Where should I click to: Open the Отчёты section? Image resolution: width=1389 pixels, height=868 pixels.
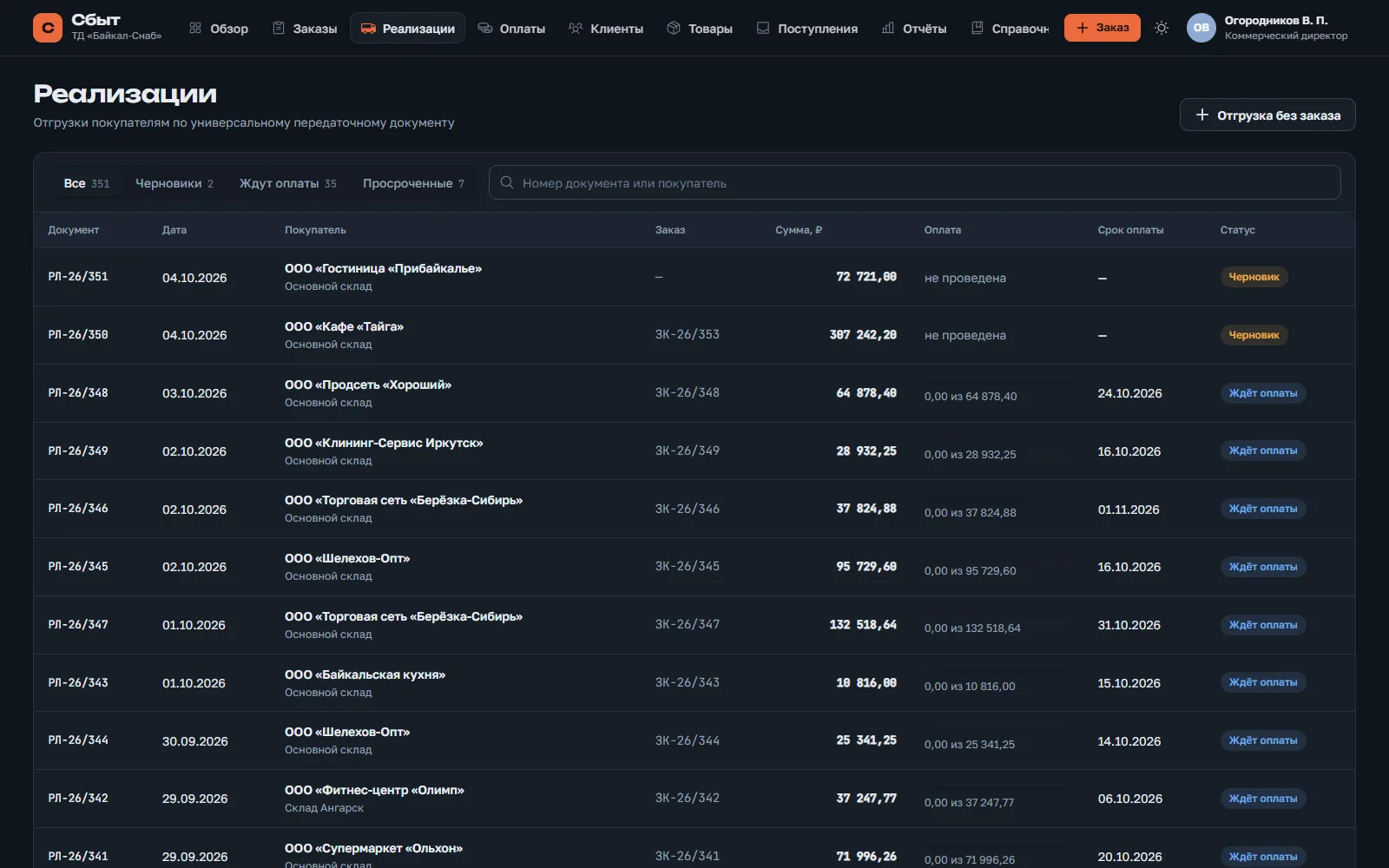coord(914,28)
